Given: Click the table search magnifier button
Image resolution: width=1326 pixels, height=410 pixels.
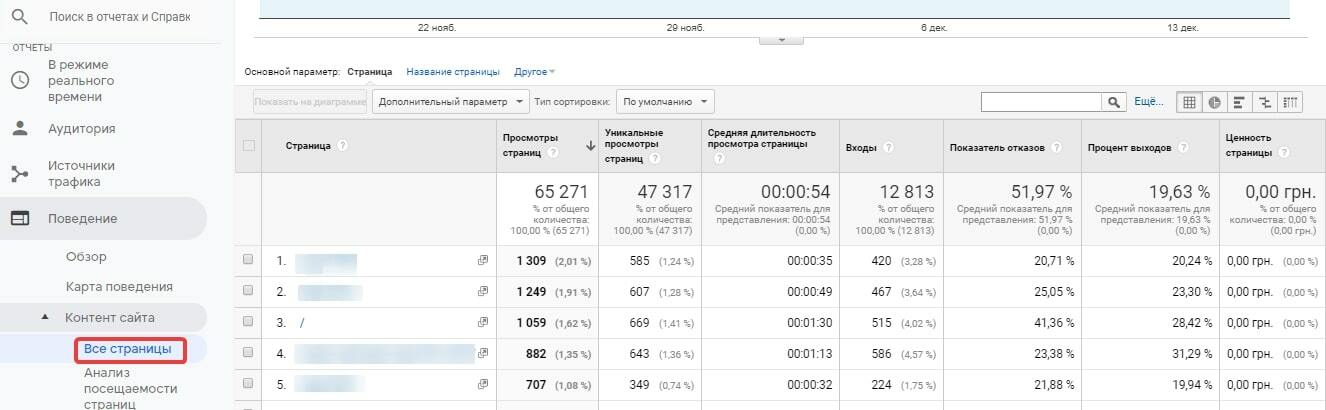Looking at the screenshot, I should [1113, 102].
